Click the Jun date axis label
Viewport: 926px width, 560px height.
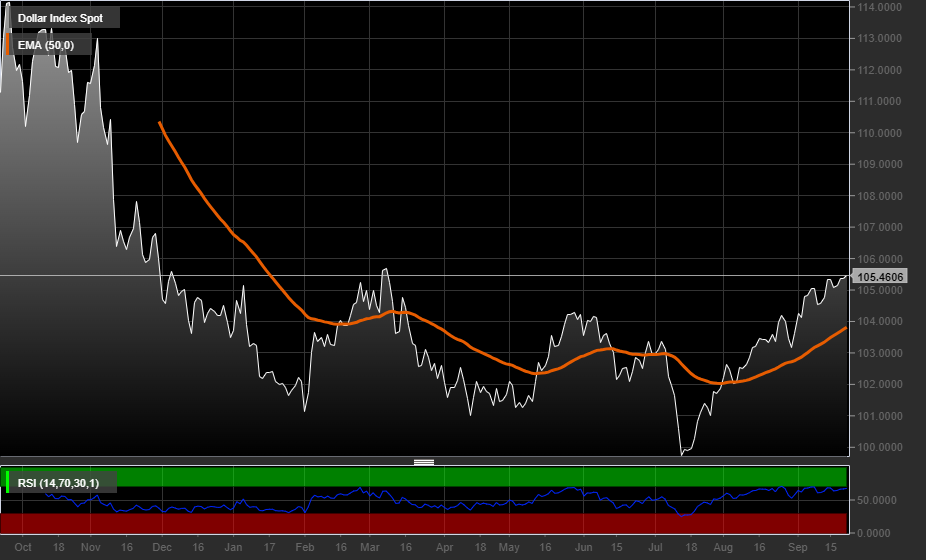point(583,547)
